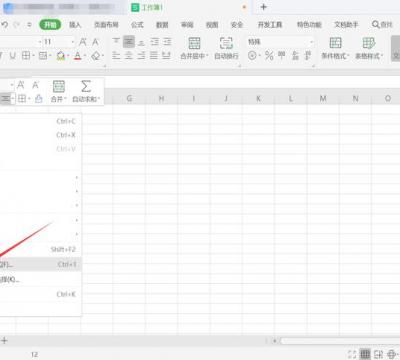
Task: Choose highlighted context menu item Ctrl+1
Action: [x=41, y=264]
